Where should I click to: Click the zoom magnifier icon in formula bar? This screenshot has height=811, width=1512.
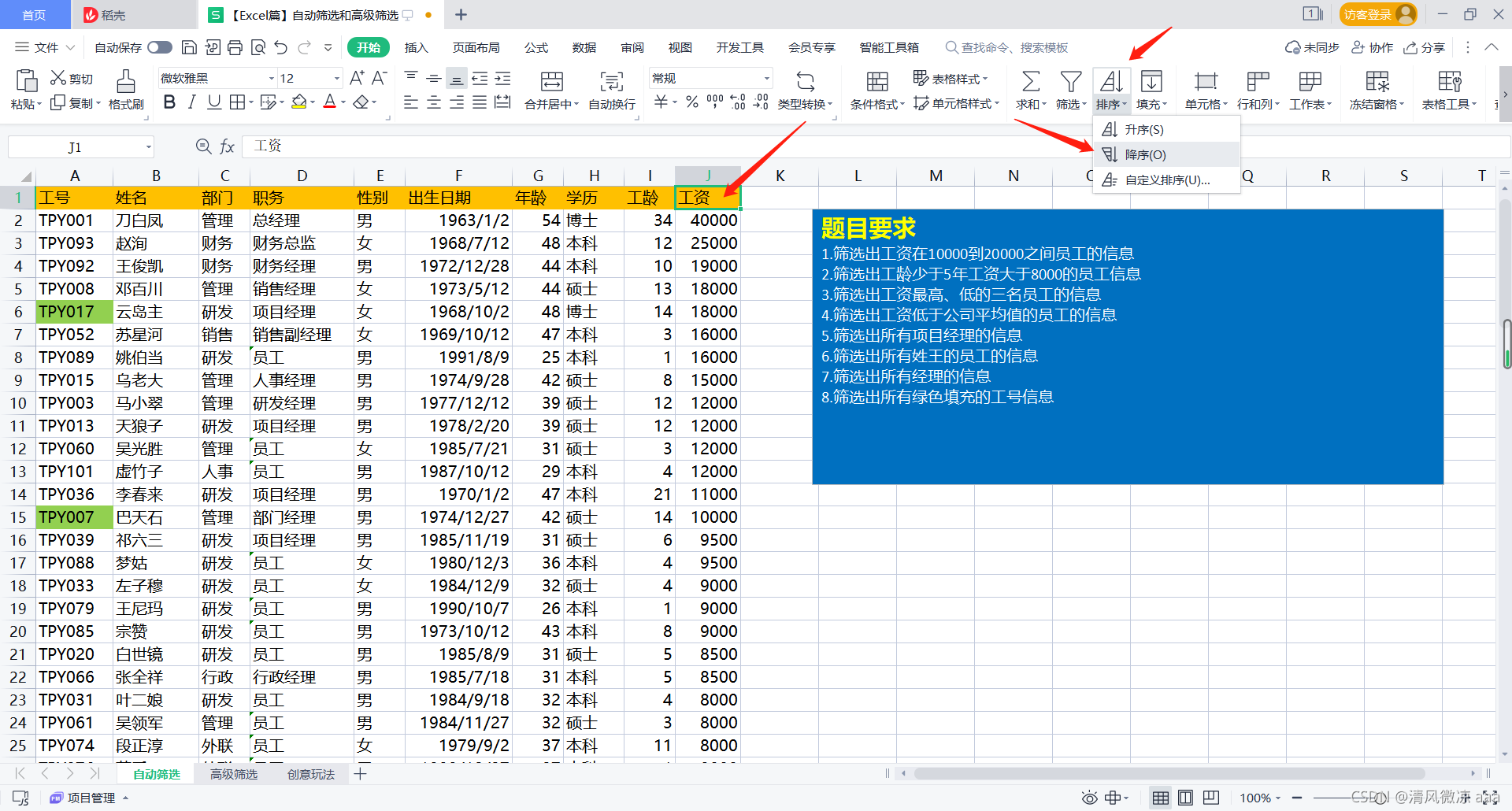point(203,146)
